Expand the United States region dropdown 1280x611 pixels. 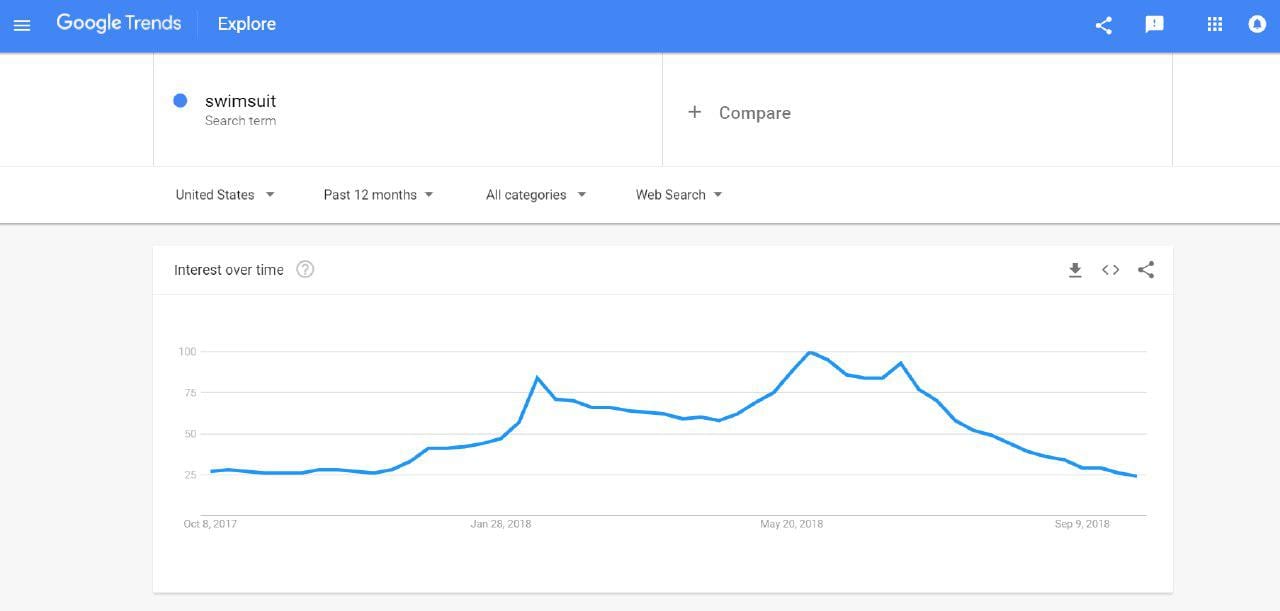(x=225, y=195)
